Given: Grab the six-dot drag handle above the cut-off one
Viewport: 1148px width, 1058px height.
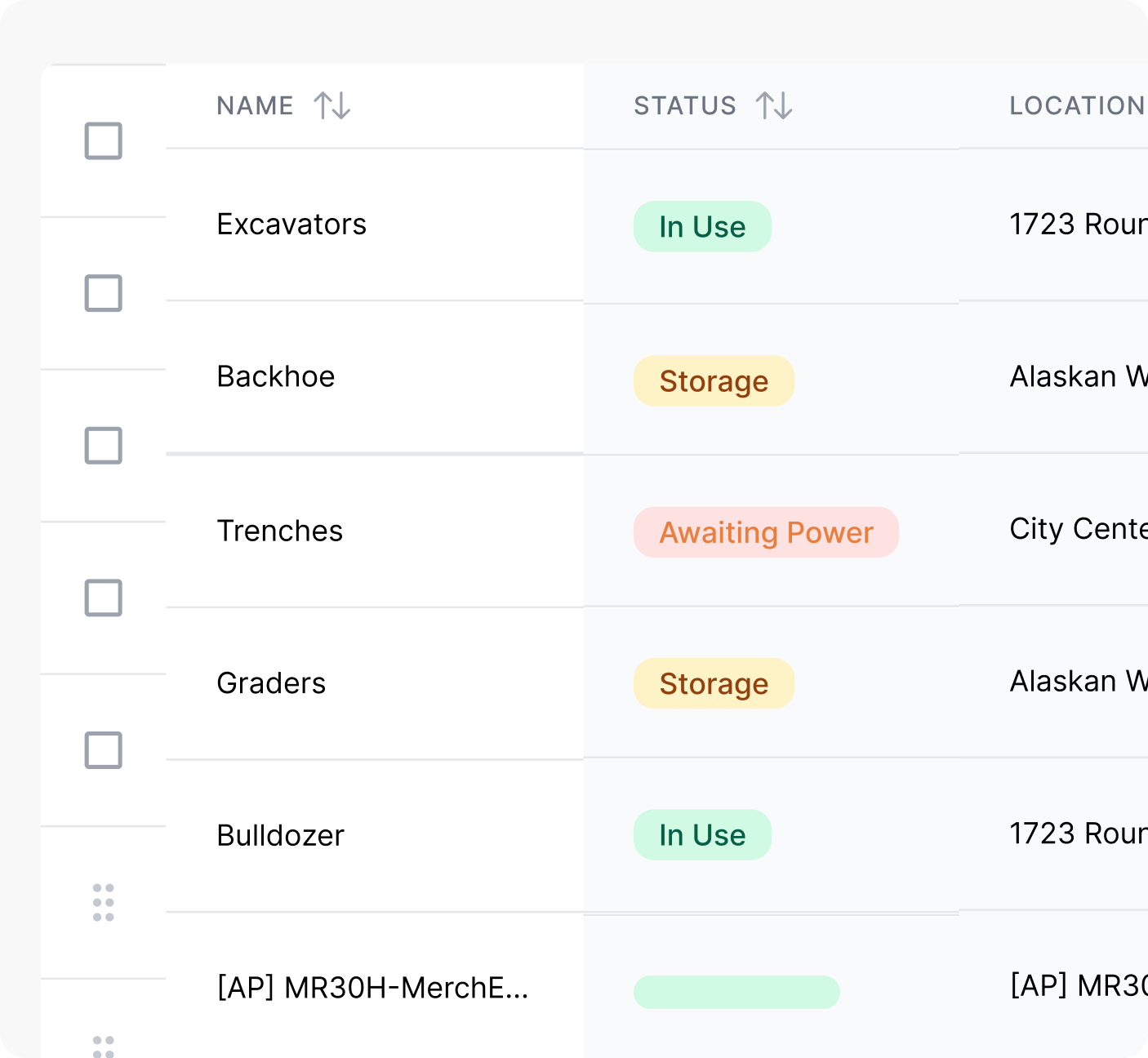Looking at the screenshot, I should pos(104,902).
